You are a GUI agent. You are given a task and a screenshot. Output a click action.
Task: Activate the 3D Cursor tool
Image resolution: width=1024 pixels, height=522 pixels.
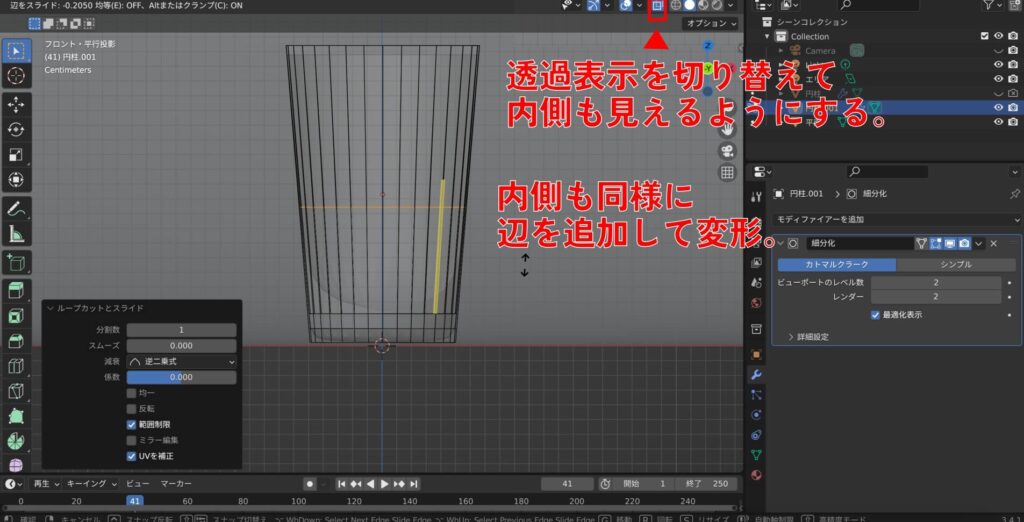coord(16,75)
